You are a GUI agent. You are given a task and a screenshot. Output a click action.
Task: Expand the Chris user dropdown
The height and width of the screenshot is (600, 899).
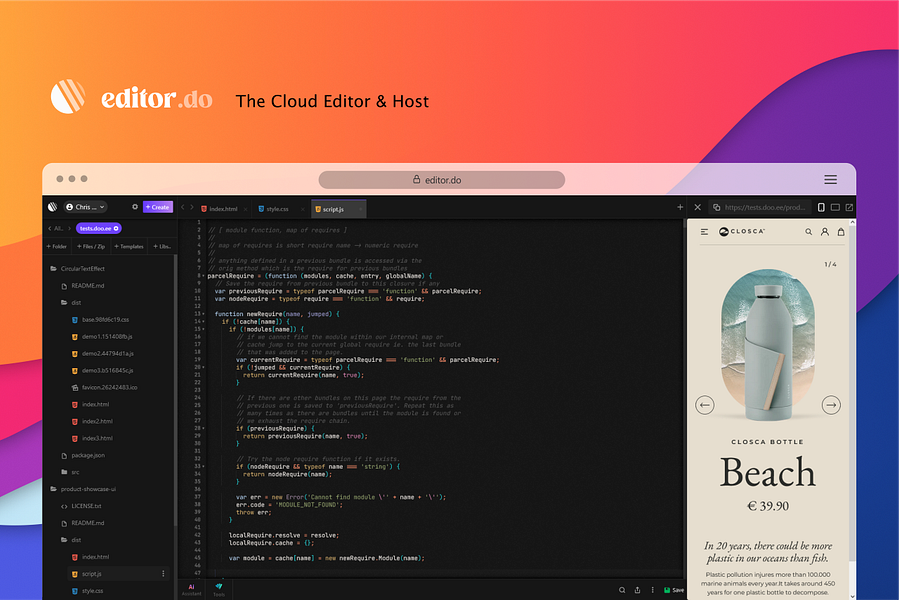coord(85,207)
